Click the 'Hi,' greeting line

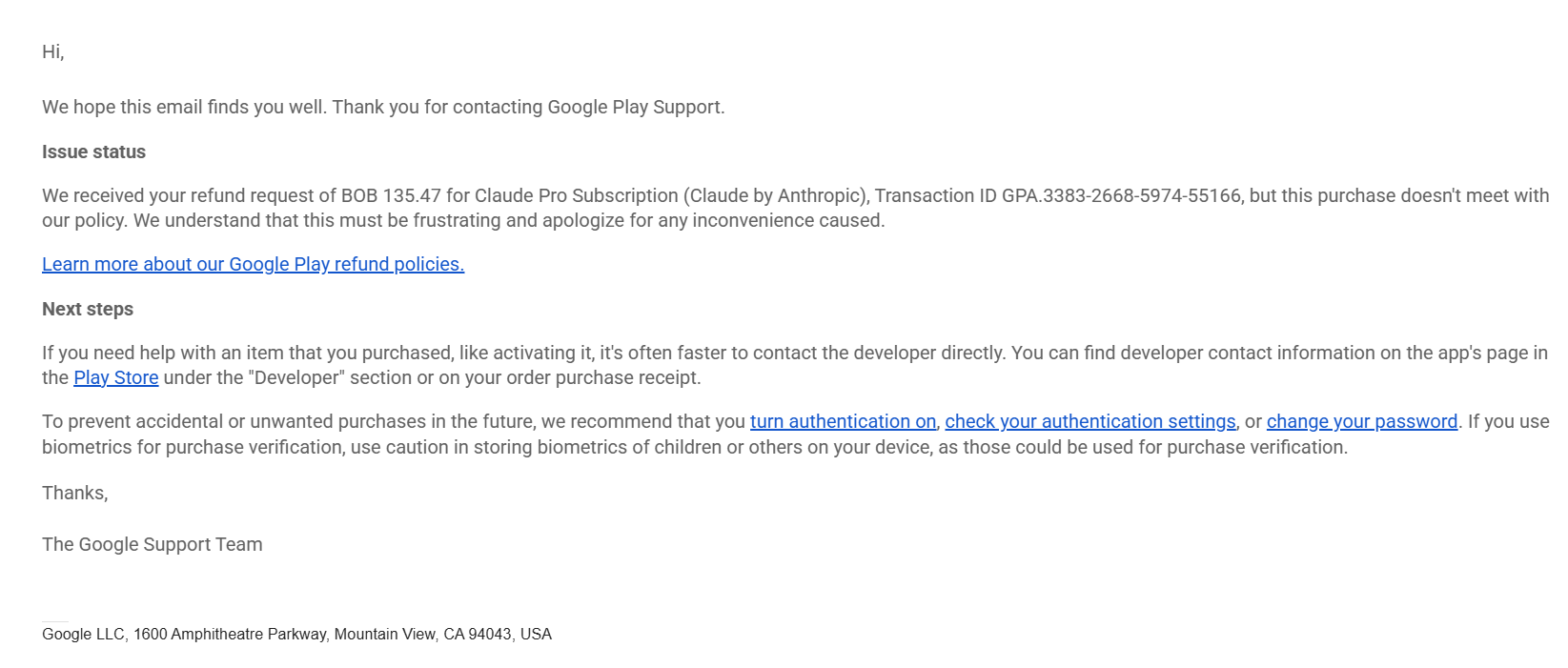click(53, 51)
